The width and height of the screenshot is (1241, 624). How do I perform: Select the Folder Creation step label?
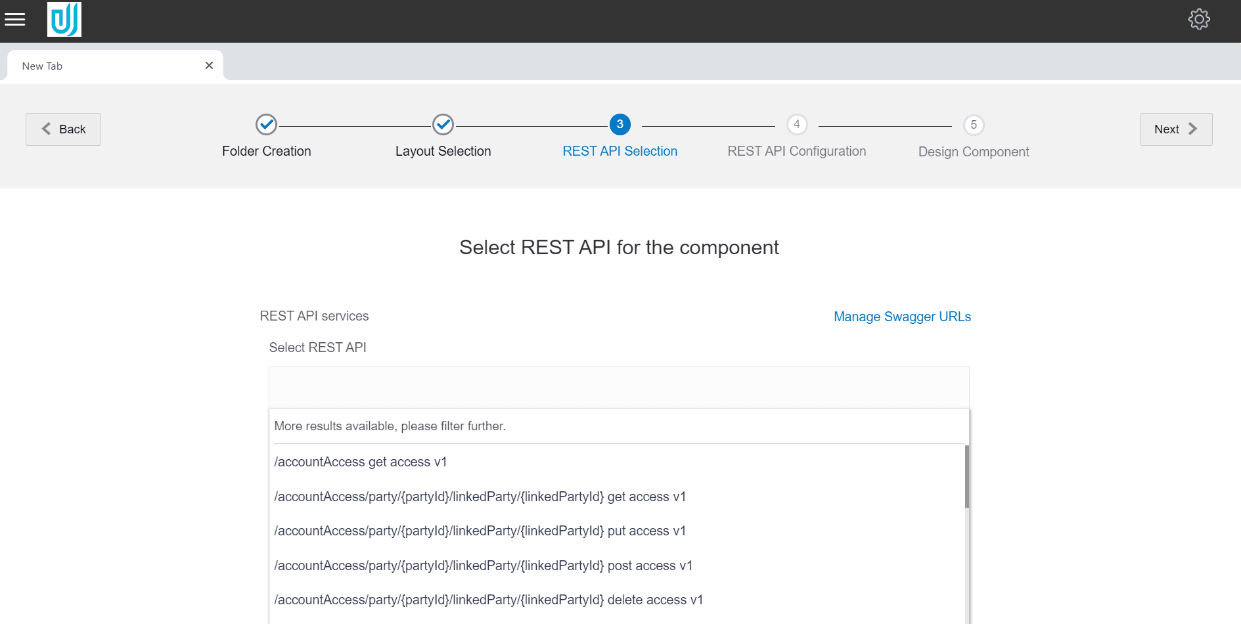(x=266, y=152)
